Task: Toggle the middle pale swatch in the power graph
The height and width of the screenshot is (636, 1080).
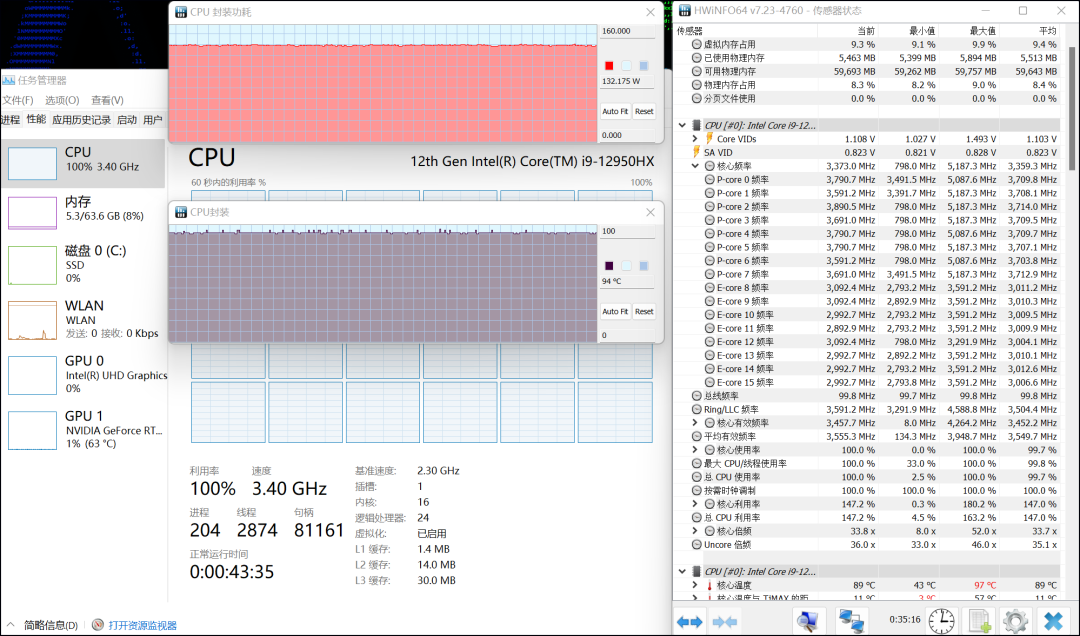Action: tap(626, 64)
